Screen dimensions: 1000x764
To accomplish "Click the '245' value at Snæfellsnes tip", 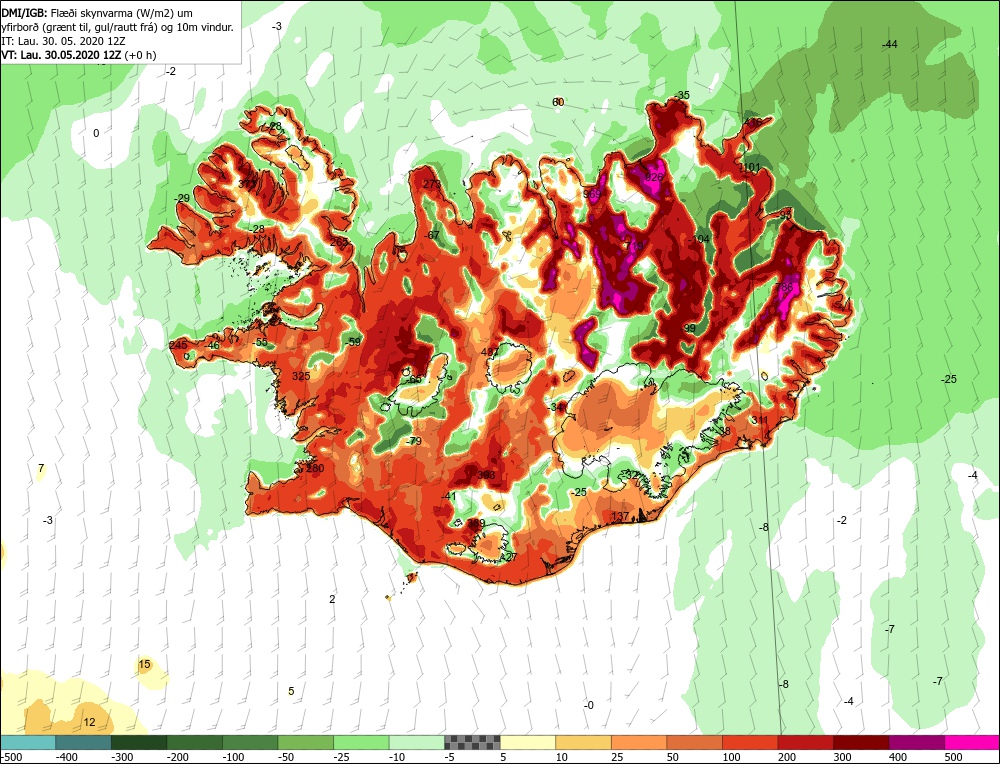I will tap(179, 345).
